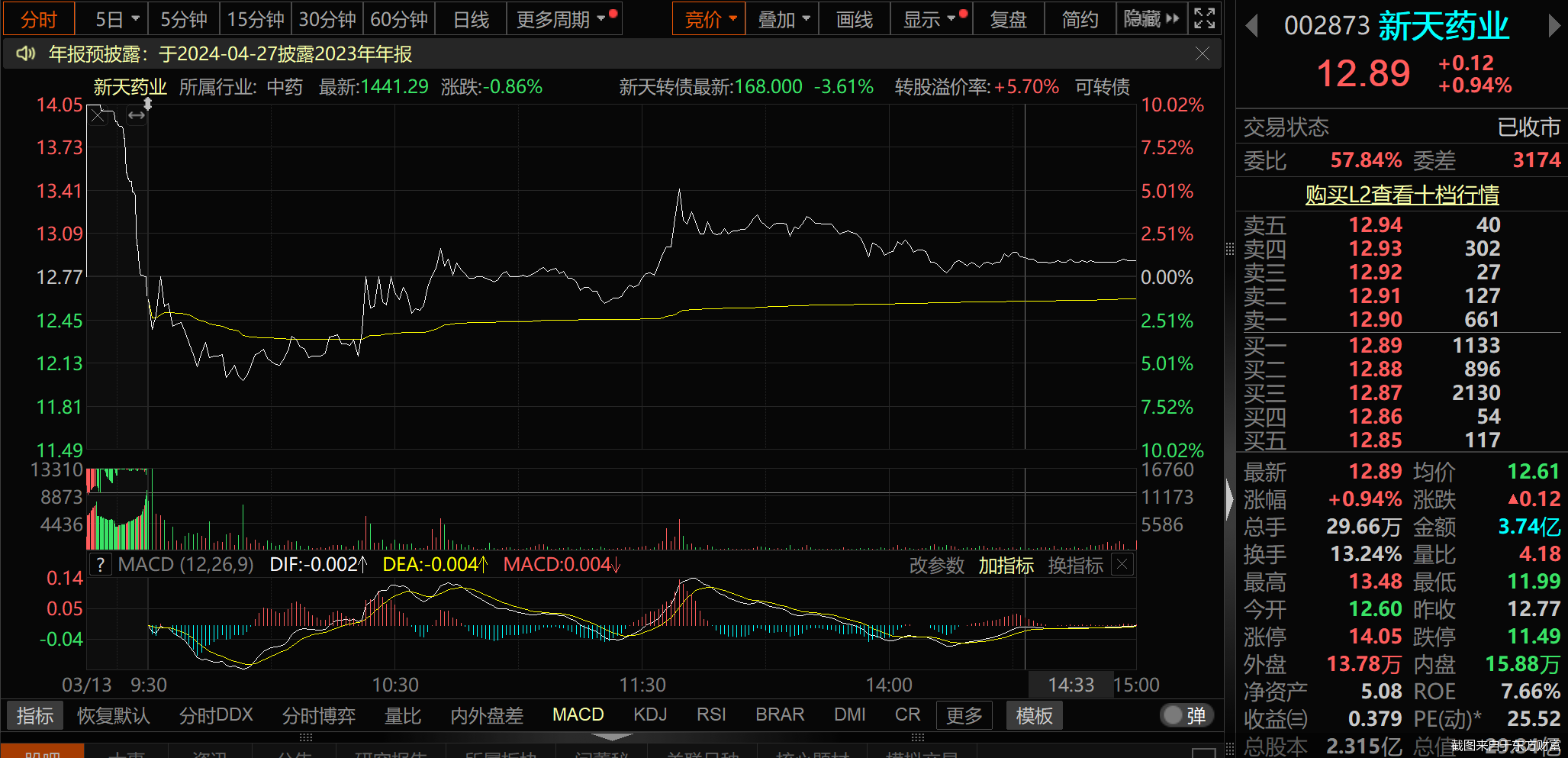Screen dimensions: 1568x758
Task: Click the 隐藏 hide panel button
Action: [1151, 19]
